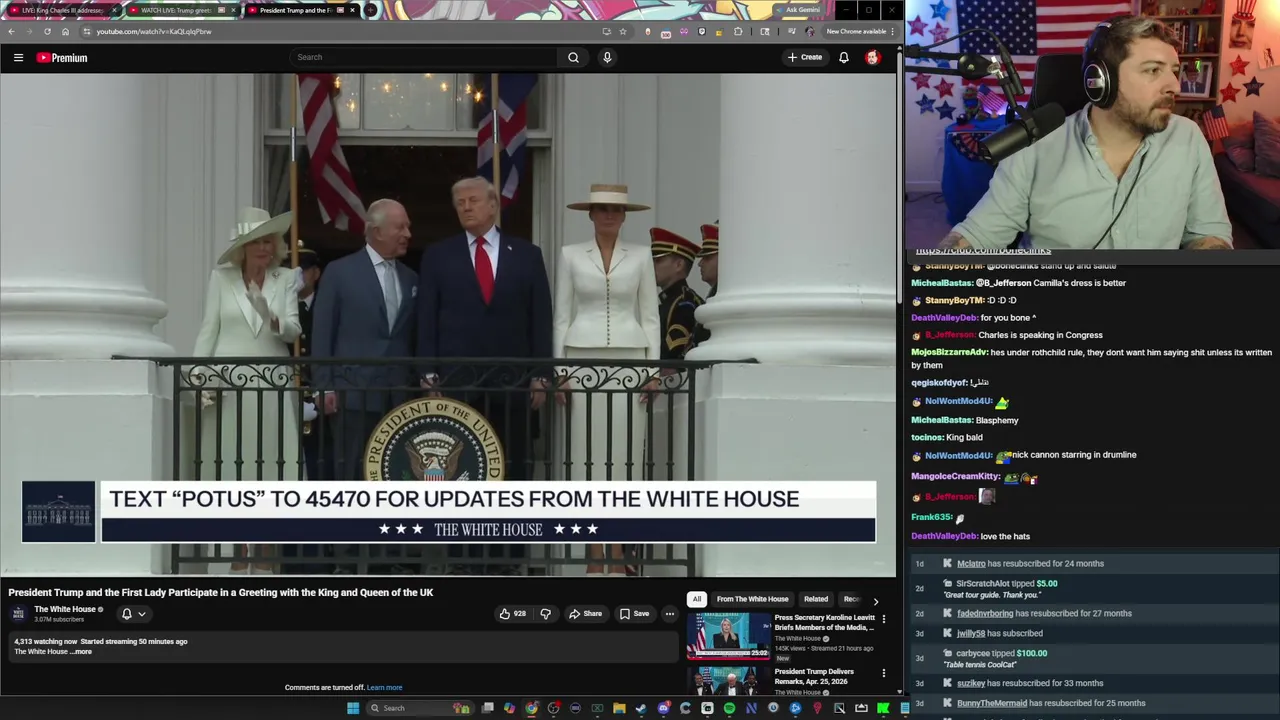Click the video title text
This screenshot has width=1280, height=720.
click(x=221, y=592)
